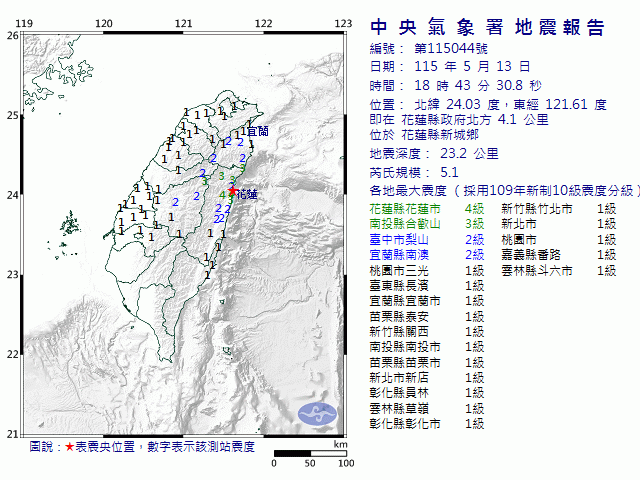Click the 南投縣合歡山 3級 row

pos(427,224)
